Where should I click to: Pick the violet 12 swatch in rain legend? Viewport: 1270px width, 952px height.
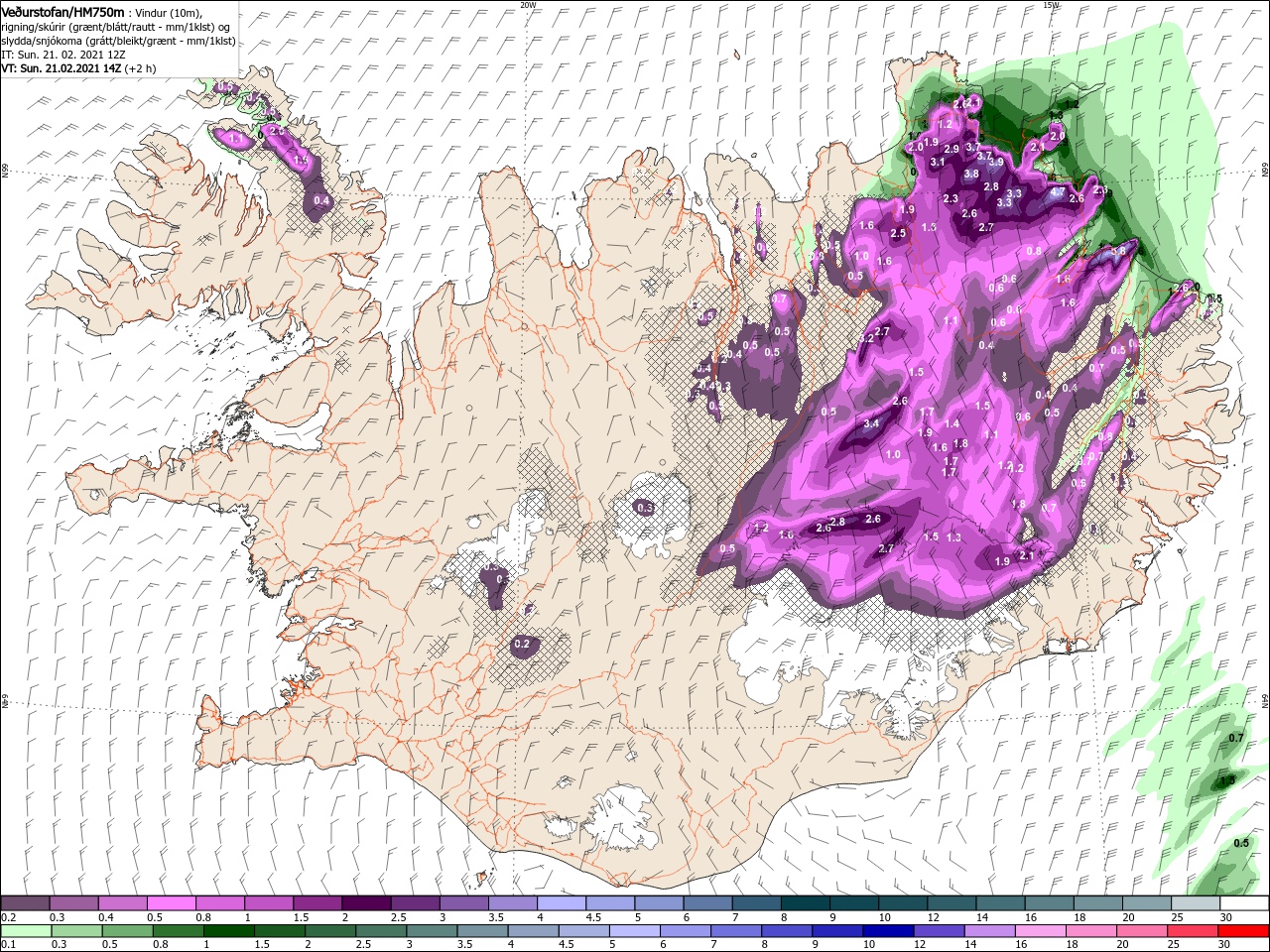(938, 930)
